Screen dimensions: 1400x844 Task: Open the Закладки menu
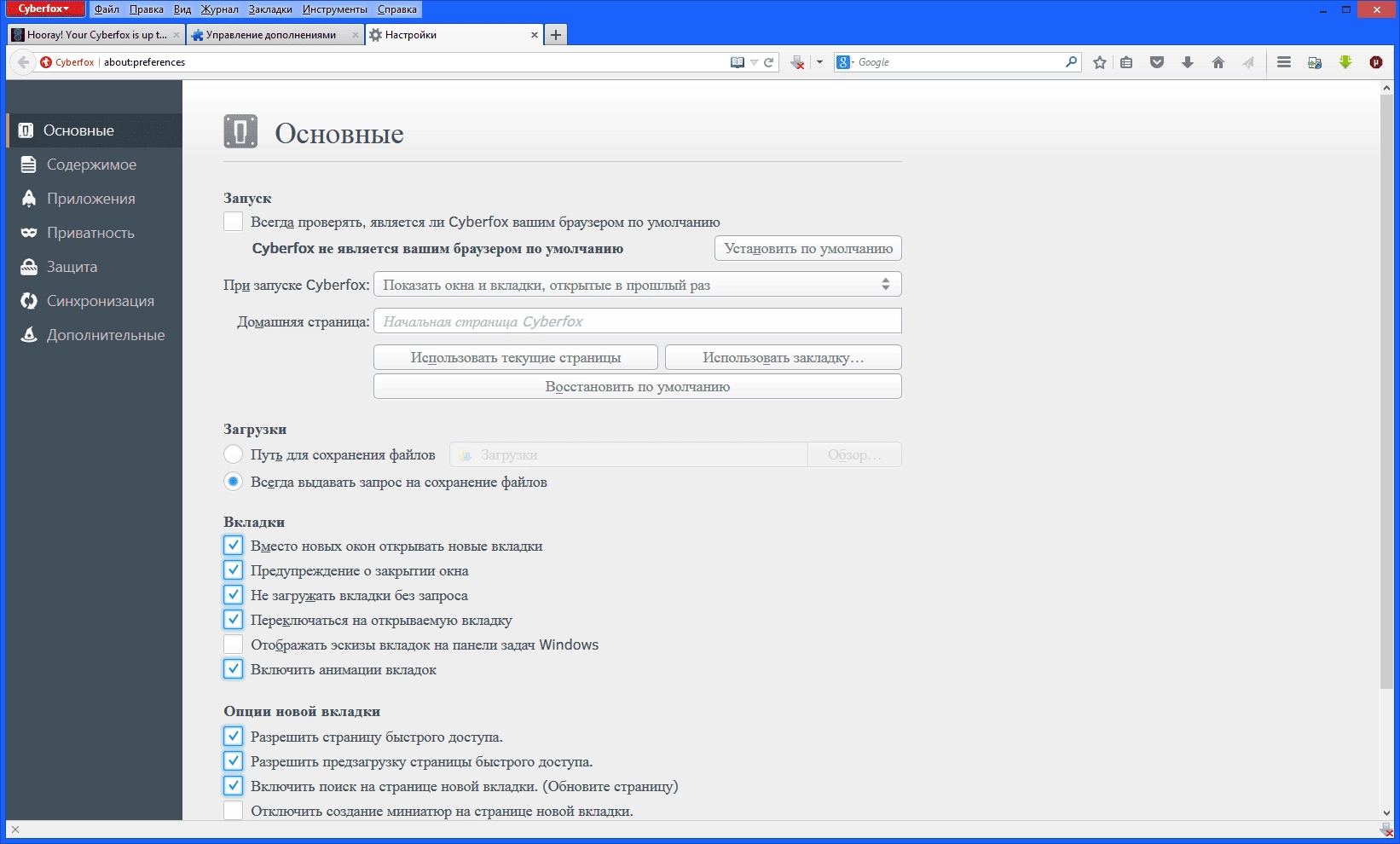pos(270,9)
